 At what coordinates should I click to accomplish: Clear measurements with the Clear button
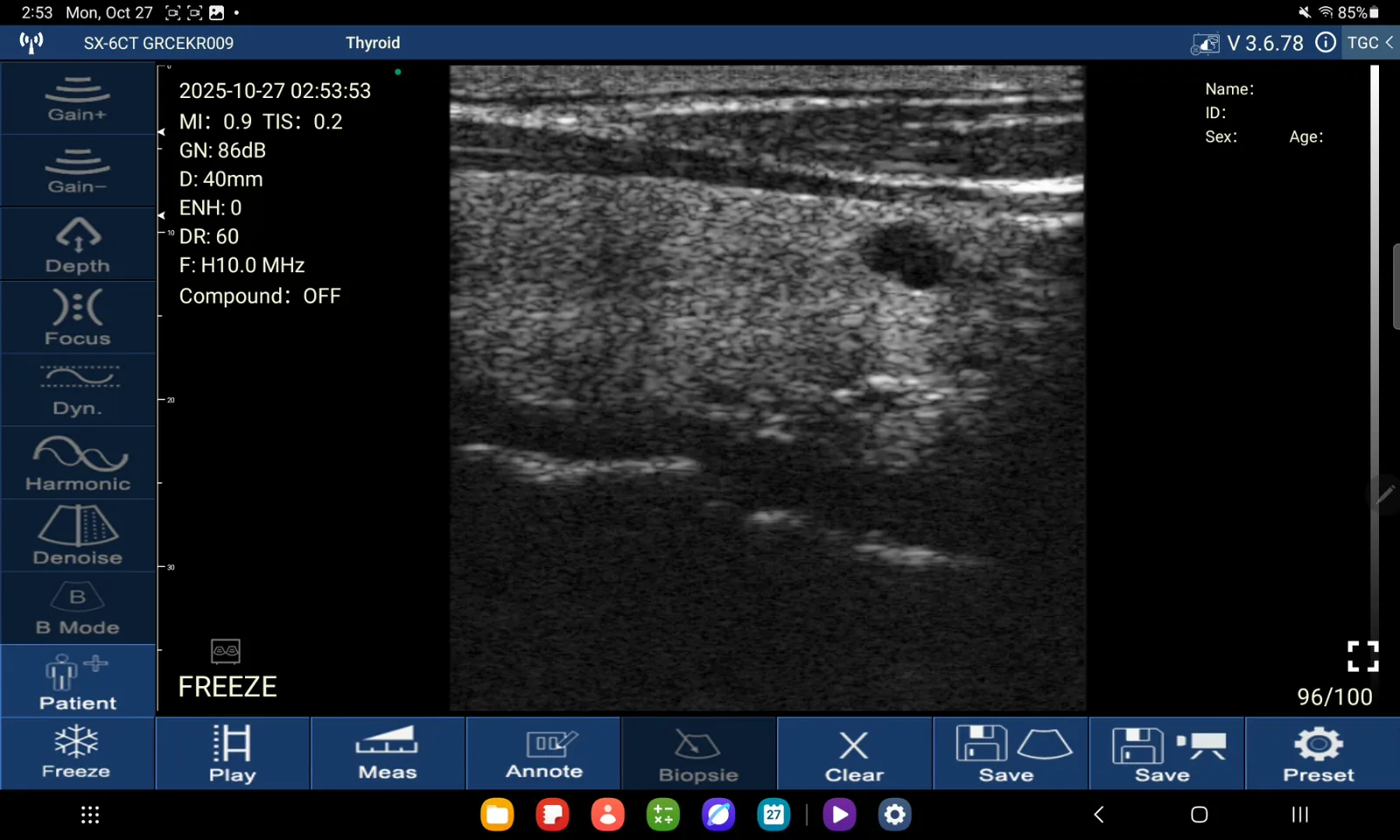pyautogui.click(x=854, y=753)
